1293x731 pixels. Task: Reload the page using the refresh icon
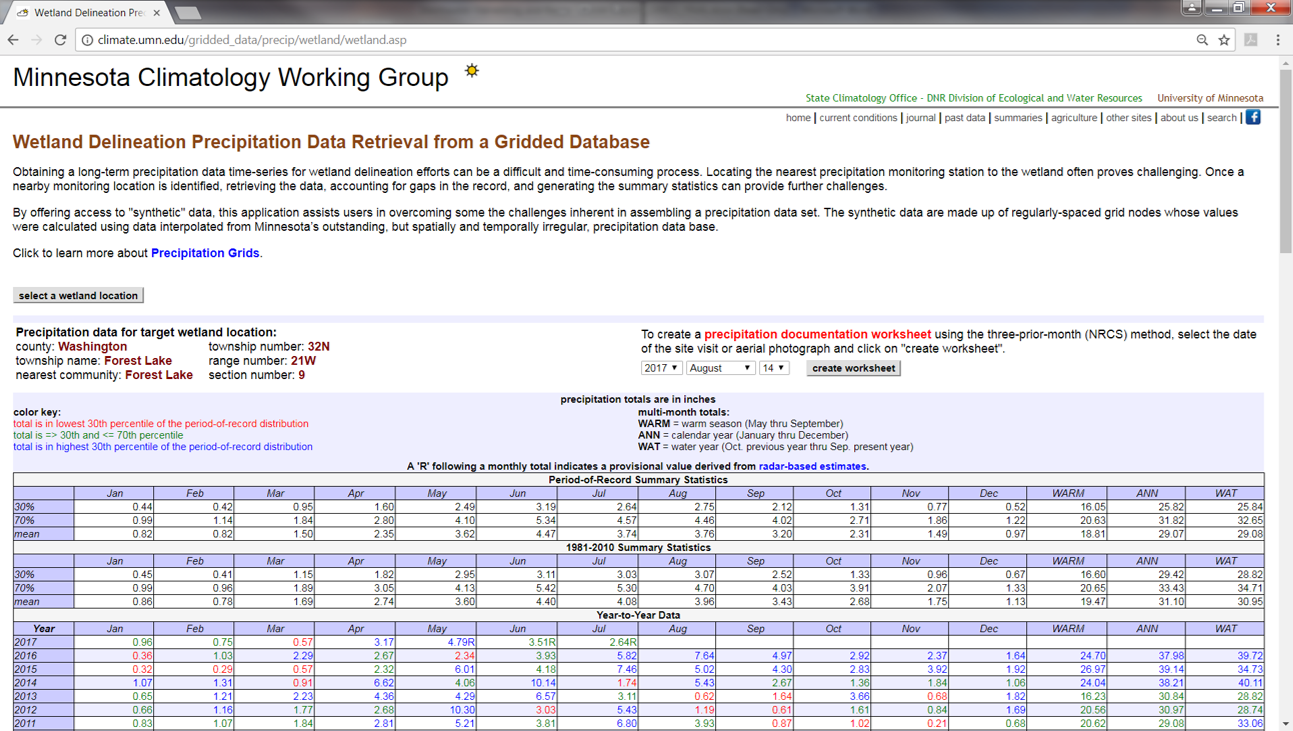(62, 40)
